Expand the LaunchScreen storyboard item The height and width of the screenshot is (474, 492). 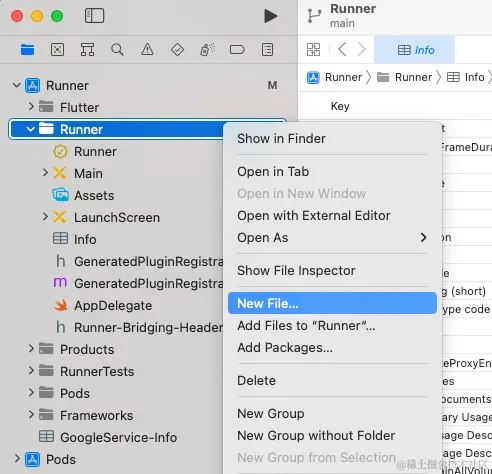pos(45,217)
